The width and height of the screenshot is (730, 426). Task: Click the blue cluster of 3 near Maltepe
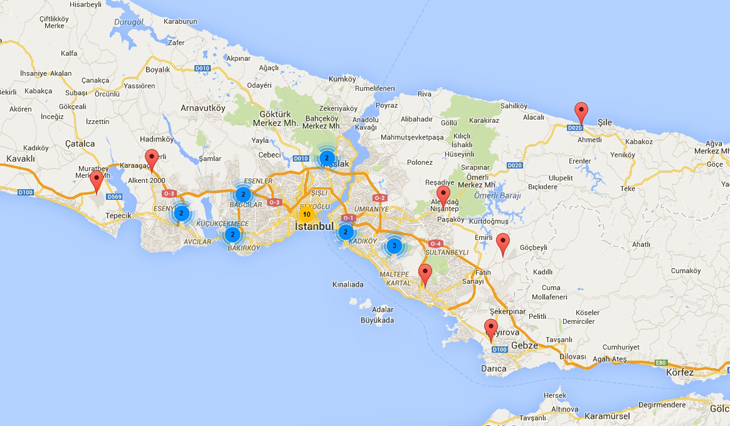tap(394, 246)
